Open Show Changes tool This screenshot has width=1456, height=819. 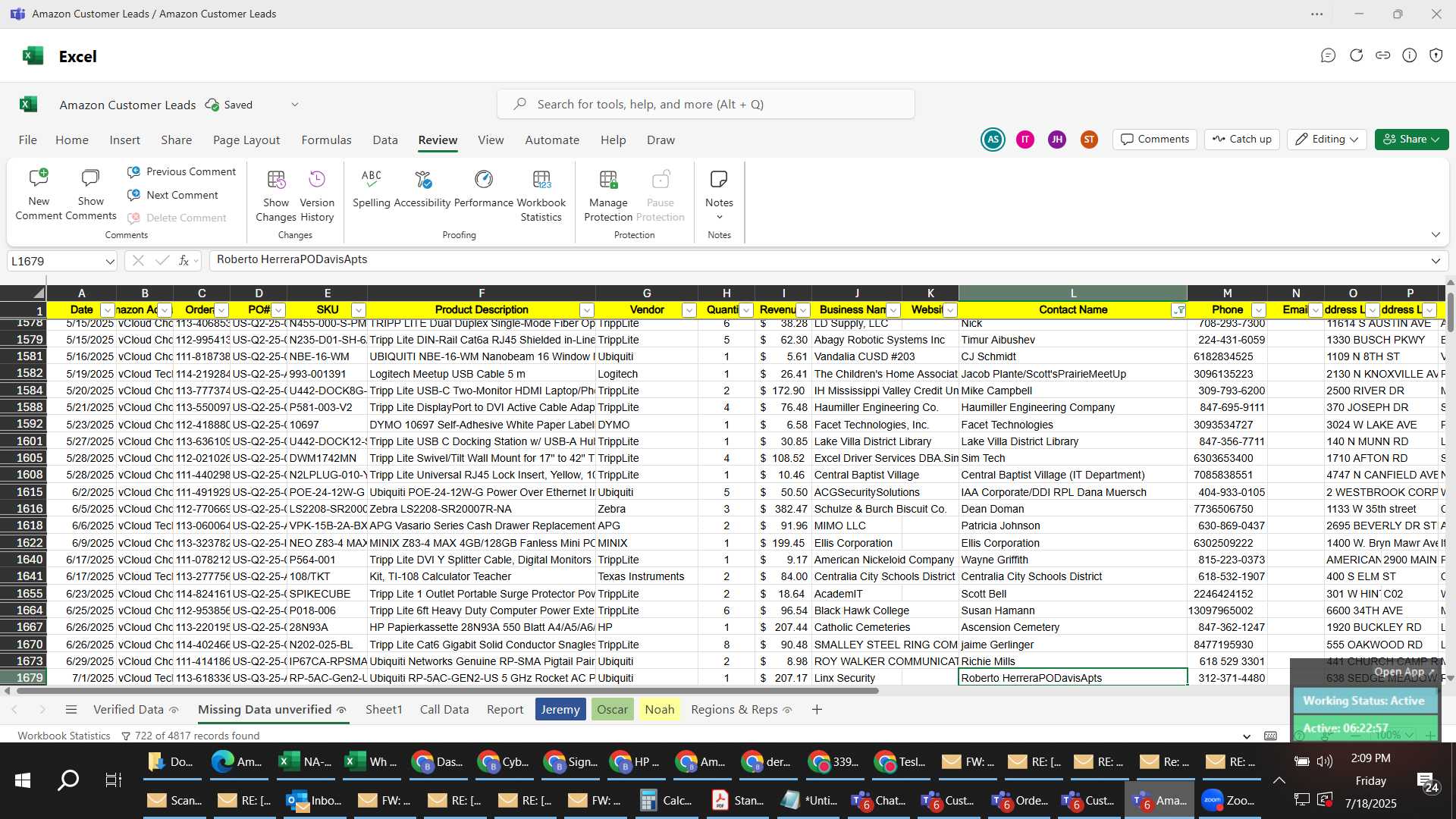click(276, 196)
